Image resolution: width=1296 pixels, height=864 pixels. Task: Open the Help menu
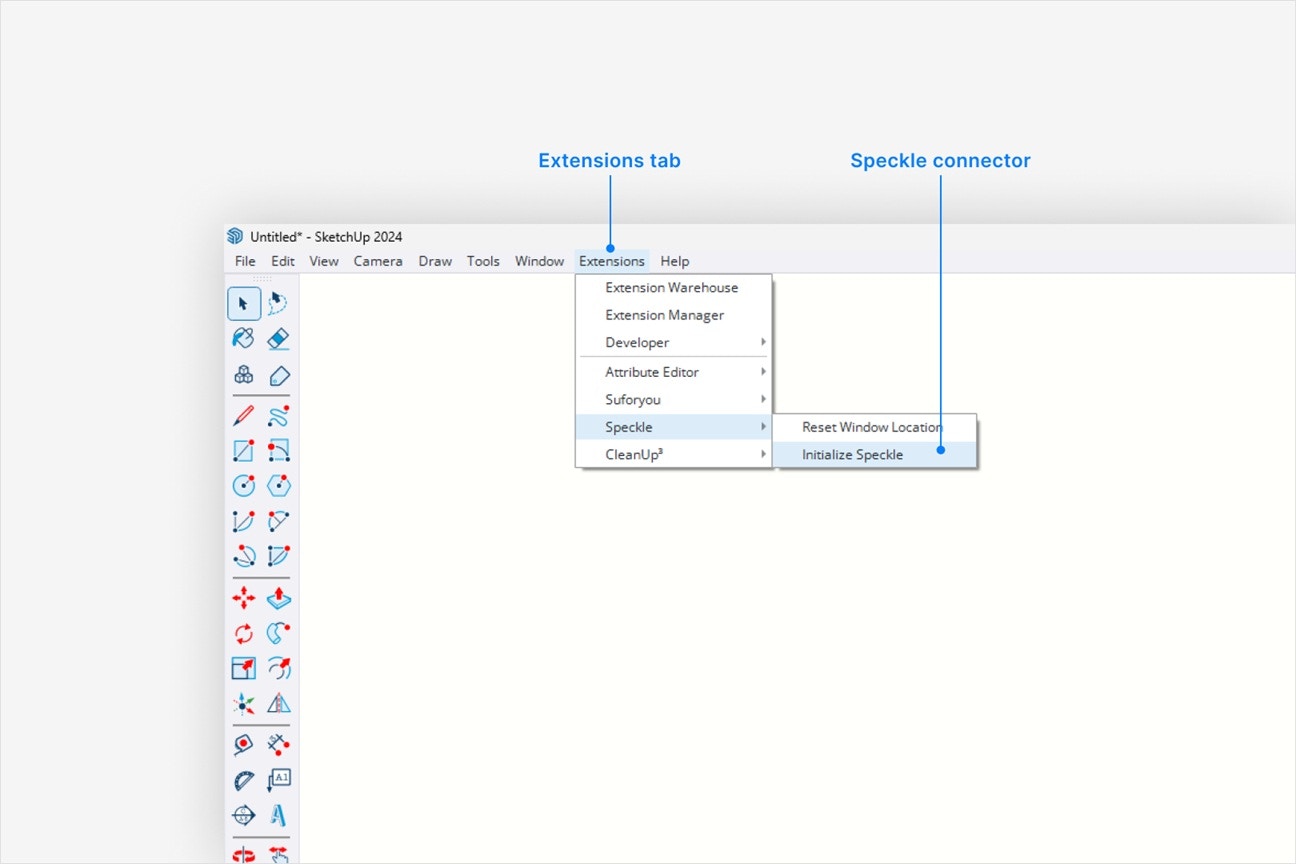[x=675, y=261]
